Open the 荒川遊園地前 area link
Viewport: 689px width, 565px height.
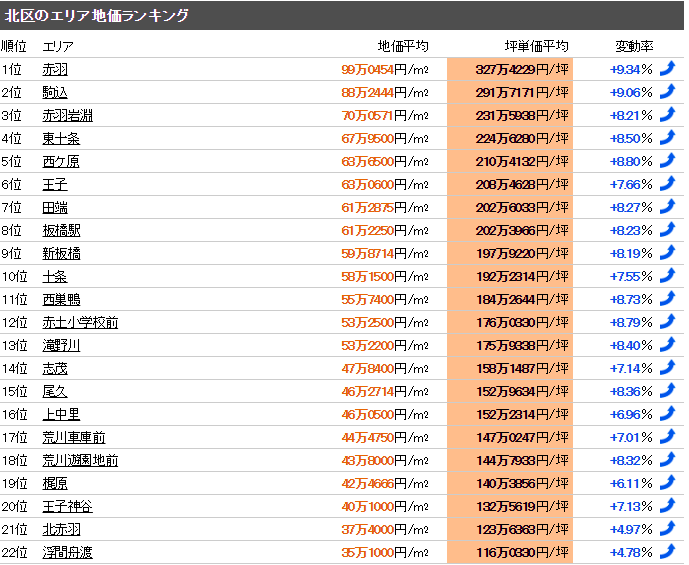click(x=80, y=460)
